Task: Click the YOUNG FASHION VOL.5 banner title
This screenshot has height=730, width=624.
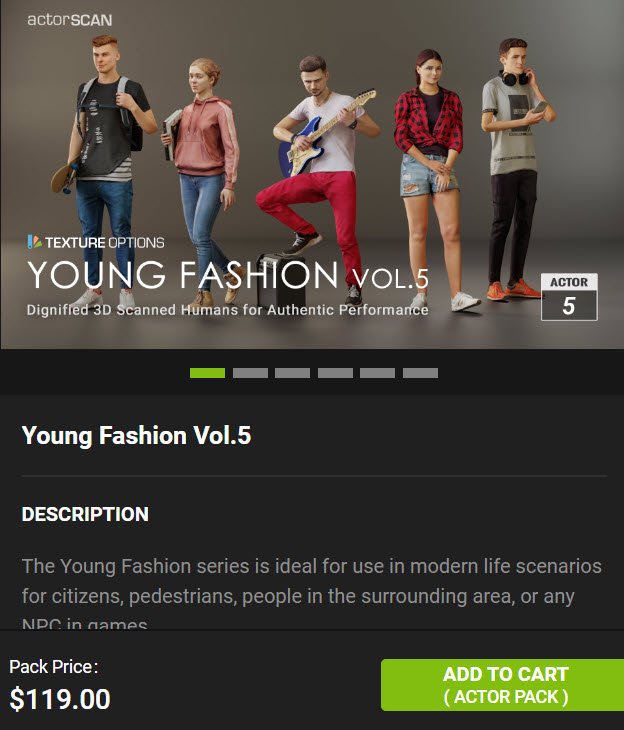Action: (x=228, y=275)
